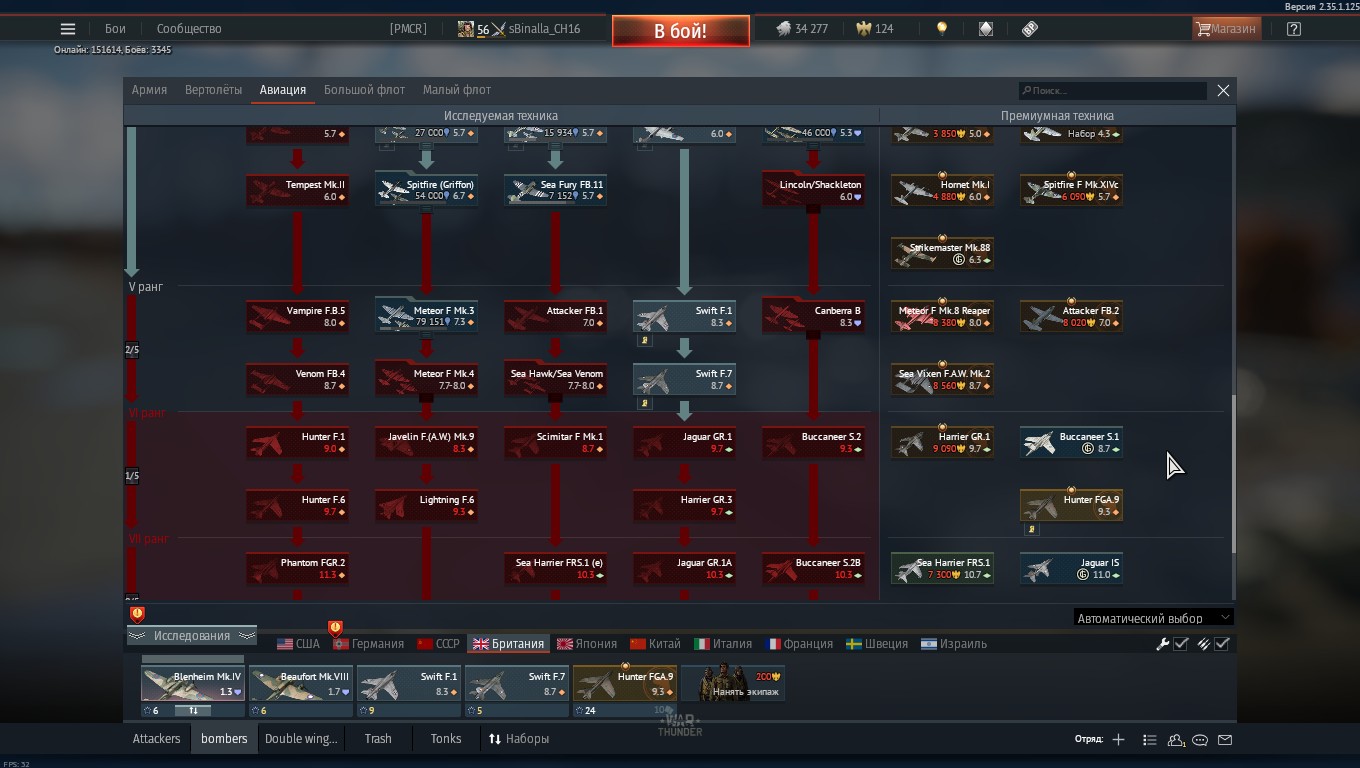Switch to the Большой флот tab

coord(364,90)
